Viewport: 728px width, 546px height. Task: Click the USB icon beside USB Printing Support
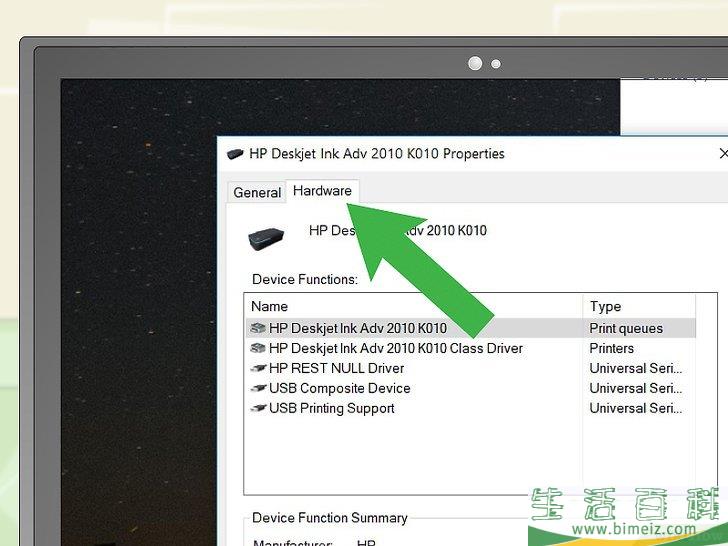tap(258, 408)
